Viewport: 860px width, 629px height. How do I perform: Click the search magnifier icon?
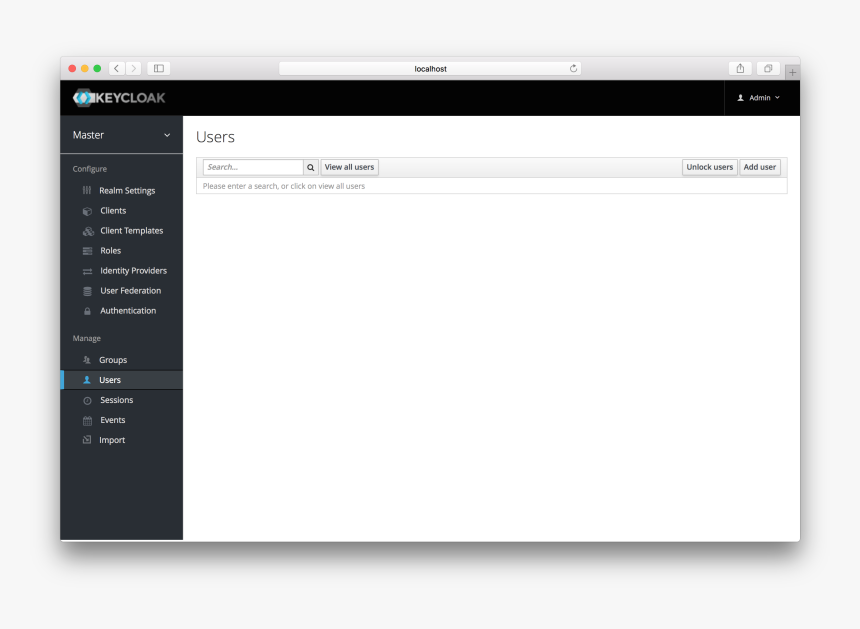coord(310,167)
